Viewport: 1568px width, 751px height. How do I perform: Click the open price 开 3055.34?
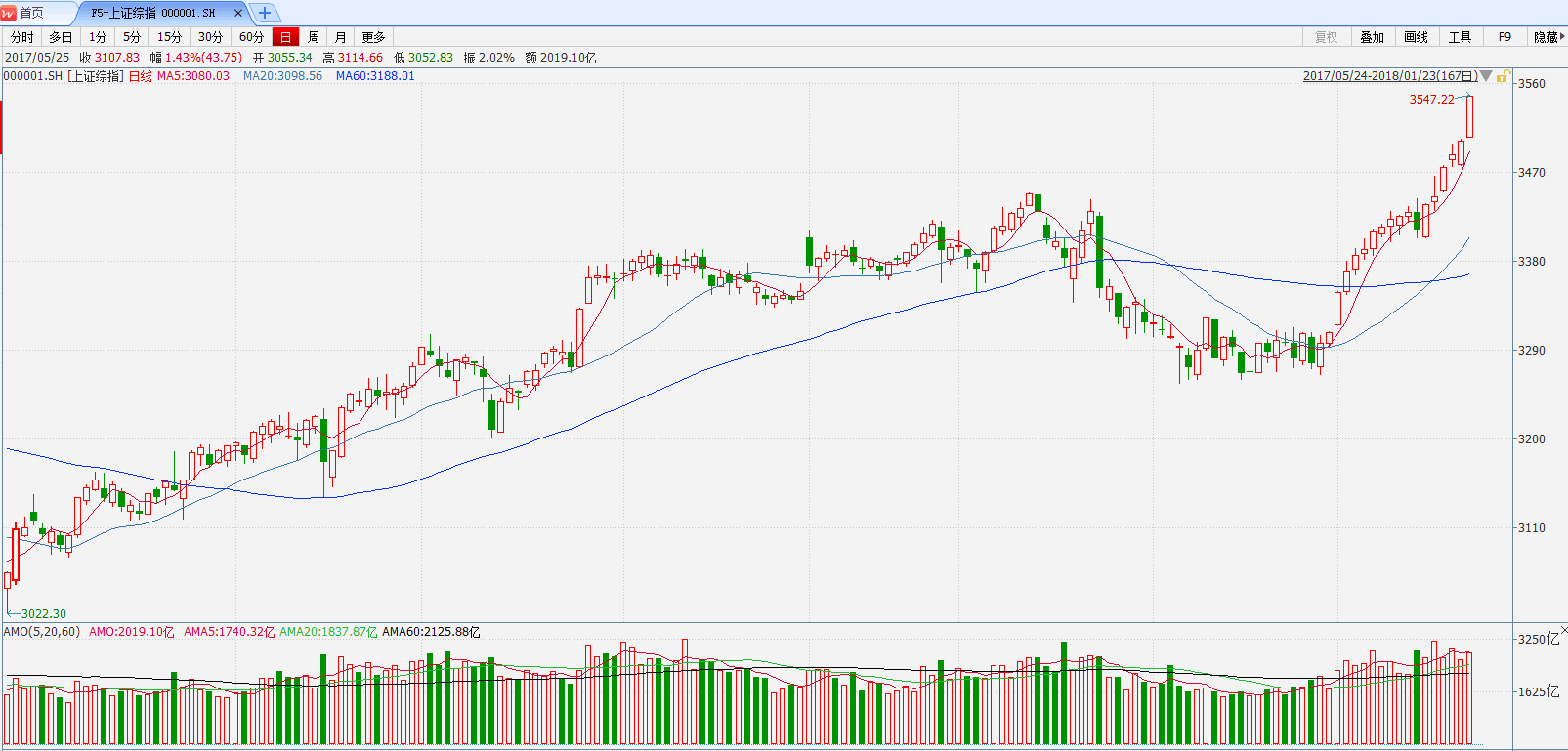[x=282, y=58]
